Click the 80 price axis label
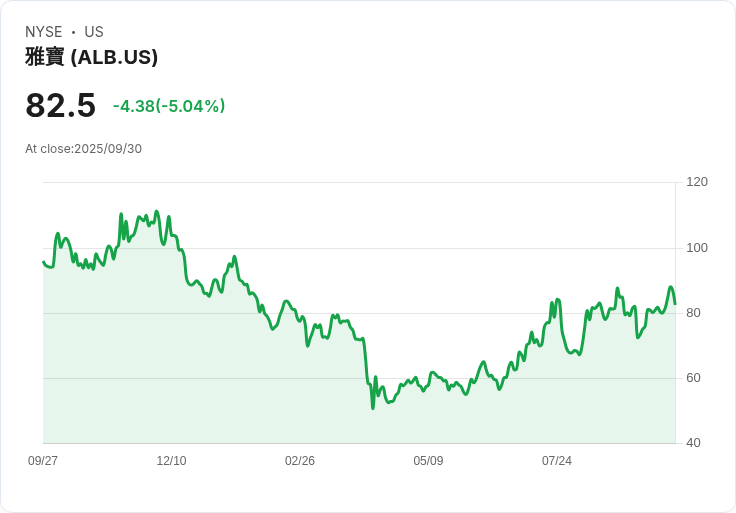 (693, 313)
